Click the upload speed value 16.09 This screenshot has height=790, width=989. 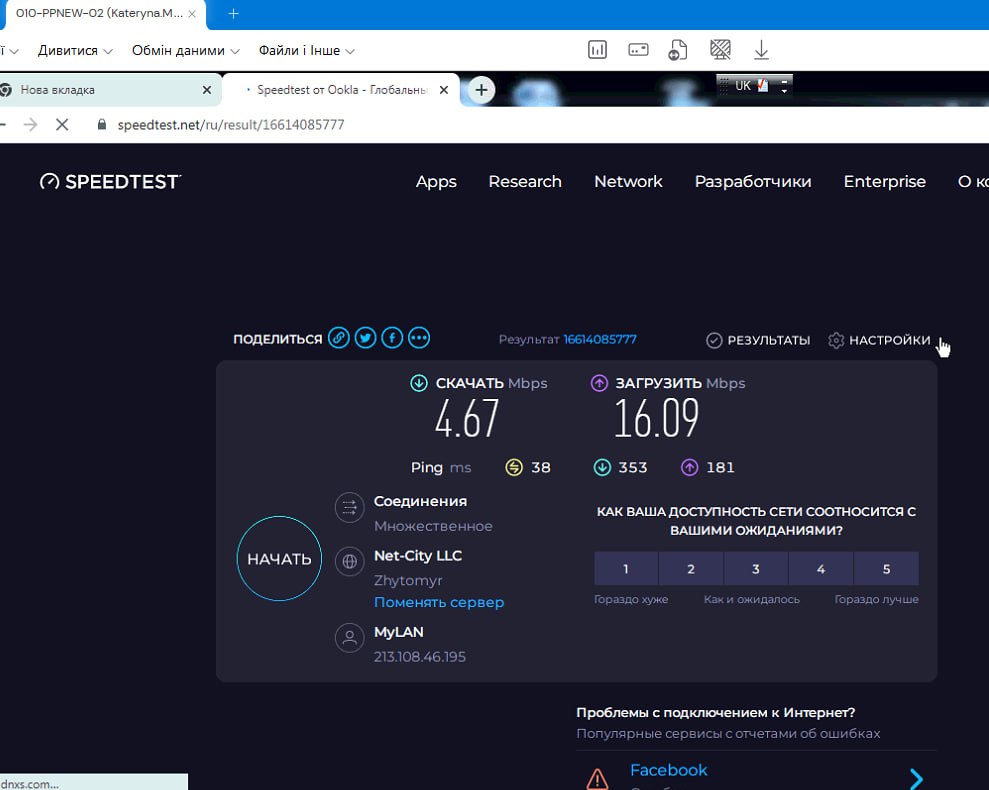657,418
